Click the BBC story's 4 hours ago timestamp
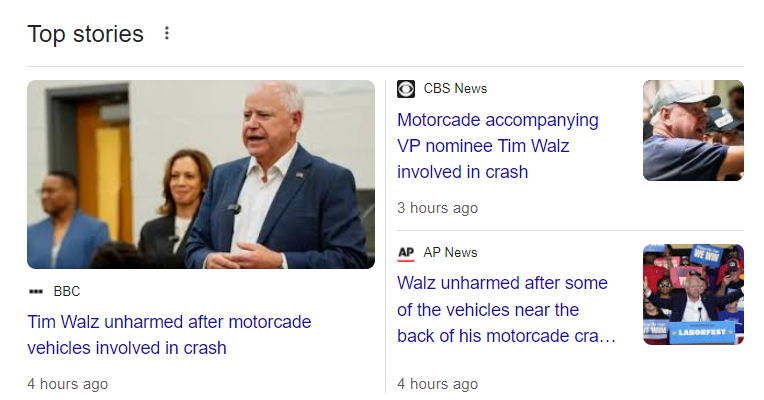 click(x=67, y=384)
